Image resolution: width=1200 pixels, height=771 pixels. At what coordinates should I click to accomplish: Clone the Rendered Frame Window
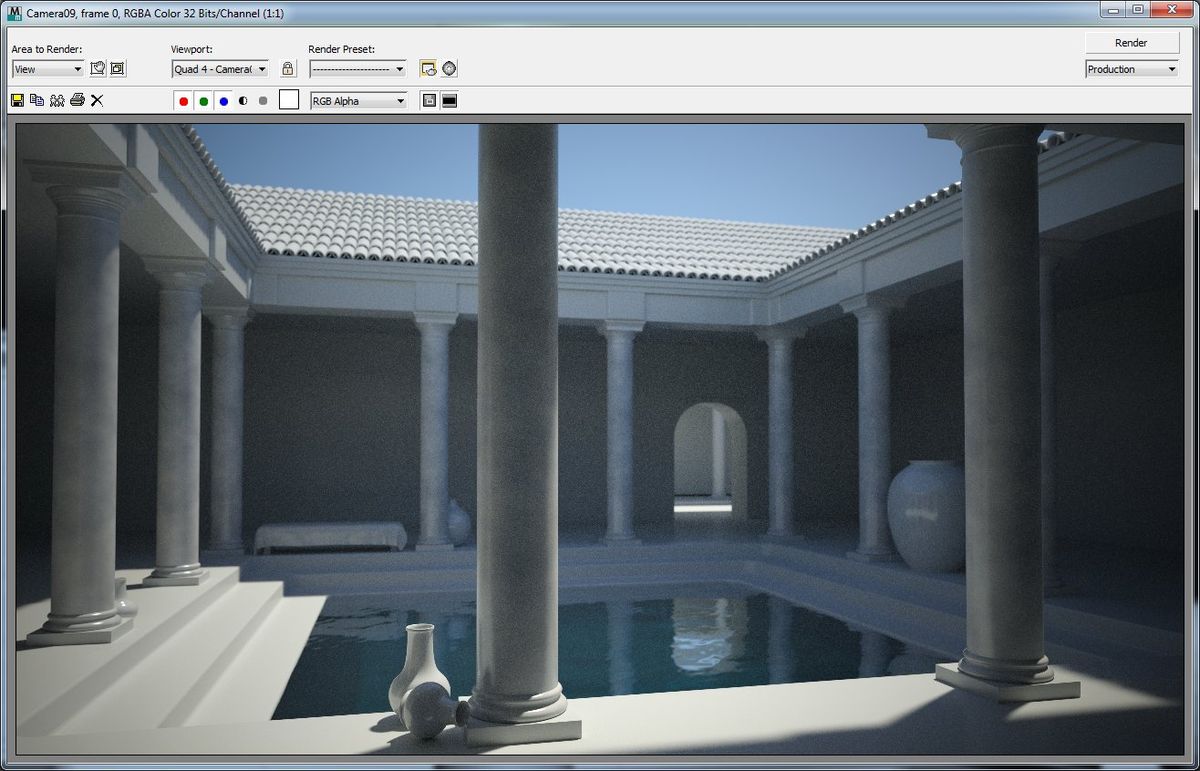(x=58, y=100)
